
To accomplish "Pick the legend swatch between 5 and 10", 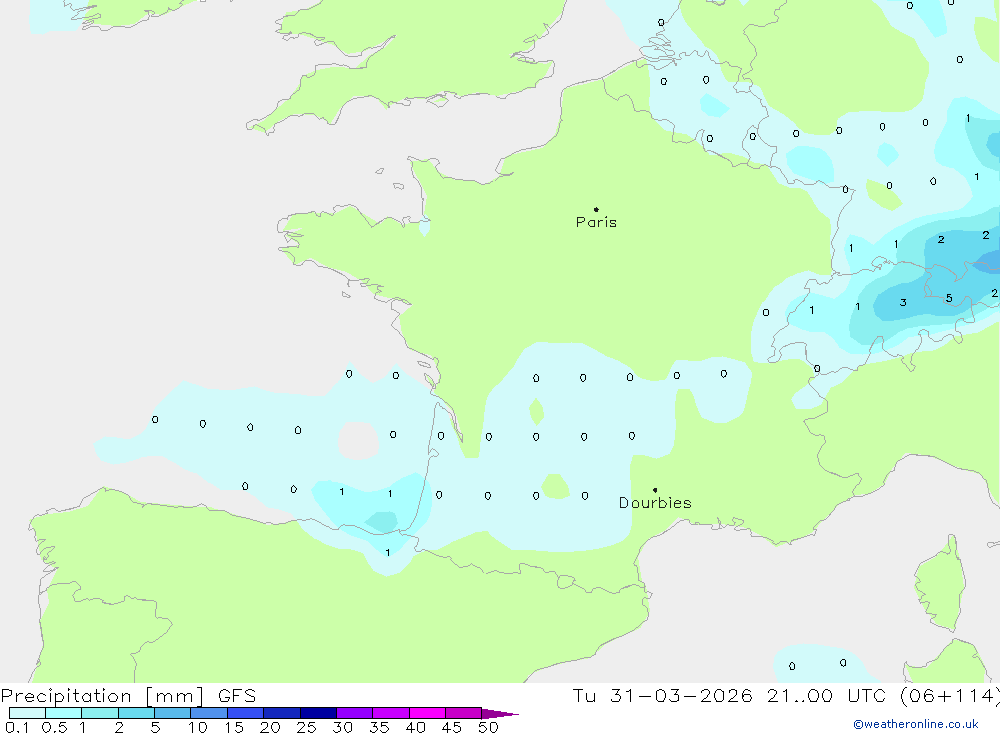I will 172,713.
